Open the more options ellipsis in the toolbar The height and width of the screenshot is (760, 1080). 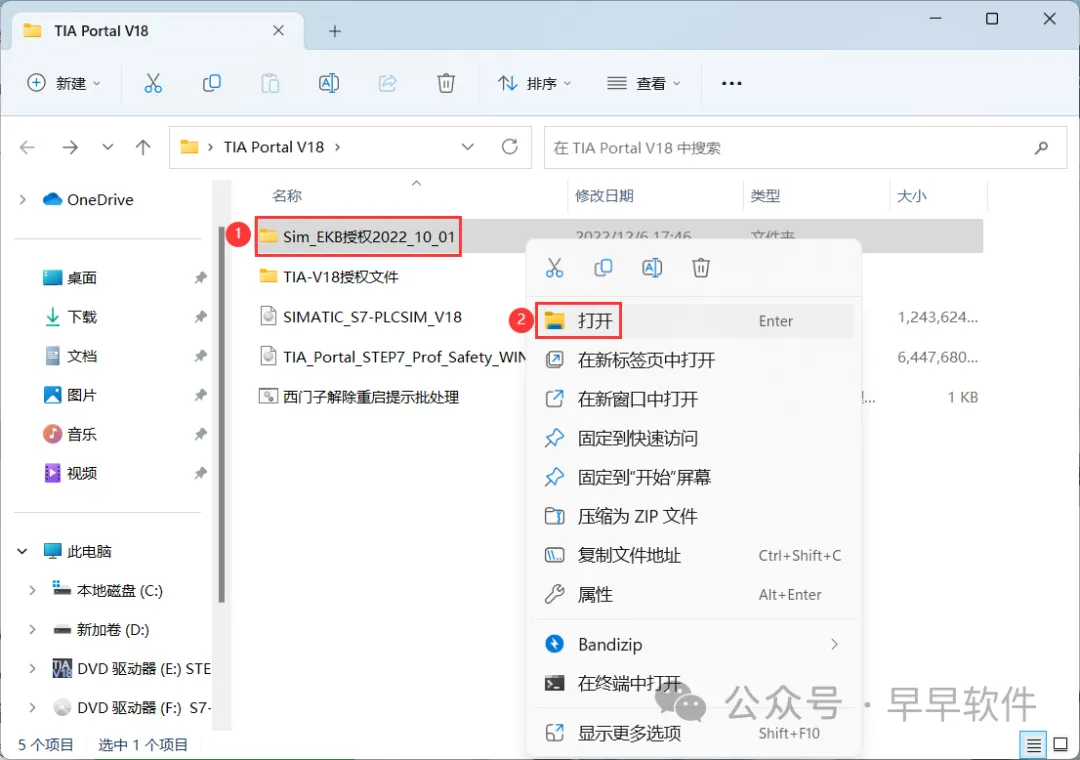pos(731,83)
